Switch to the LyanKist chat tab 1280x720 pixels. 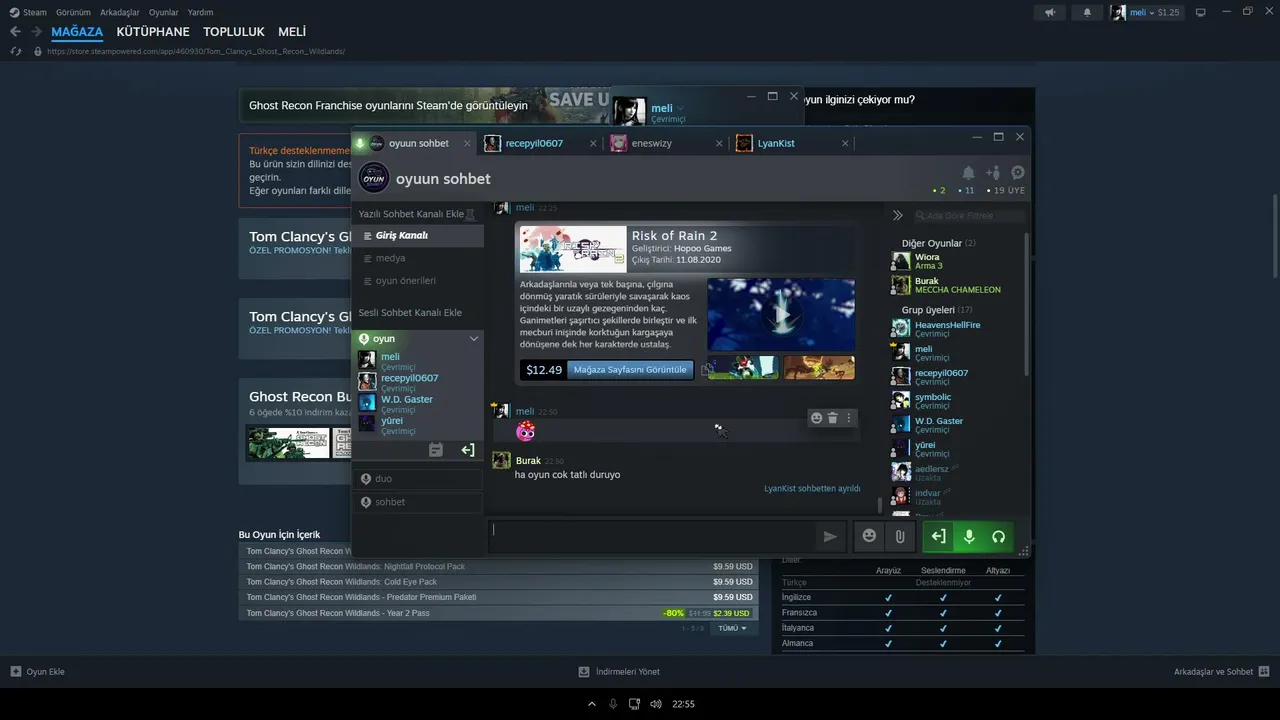776,143
